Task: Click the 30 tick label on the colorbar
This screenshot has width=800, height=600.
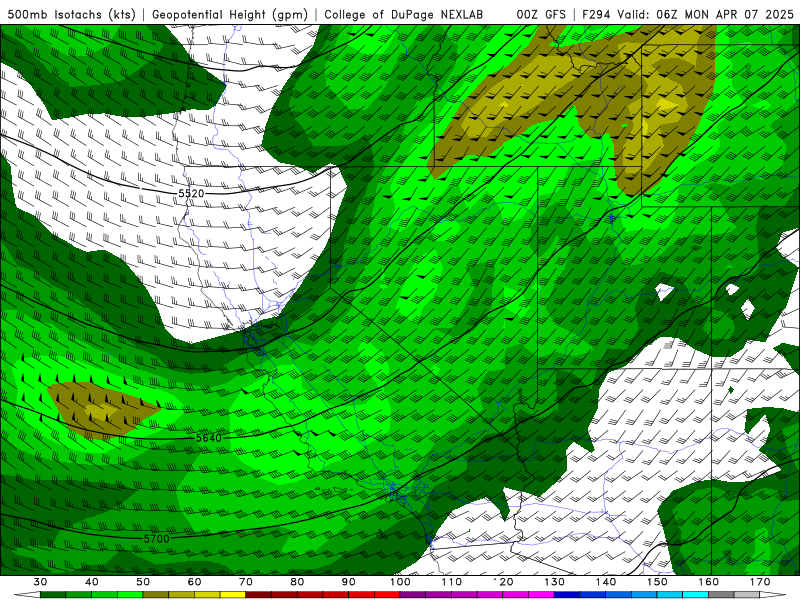Action: tap(40, 582)
